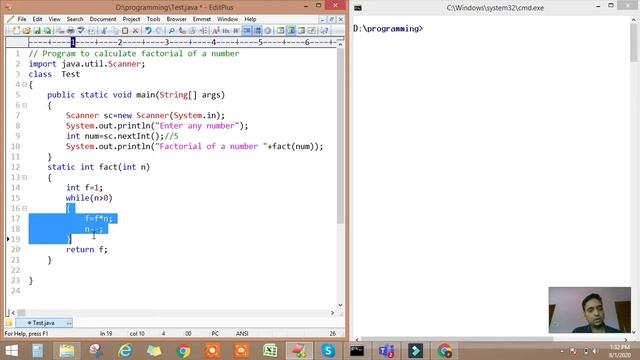This screenshot has width=640, height=360.
Task: Click the editor scroll-right arrow
Action: tap(332, 313)
